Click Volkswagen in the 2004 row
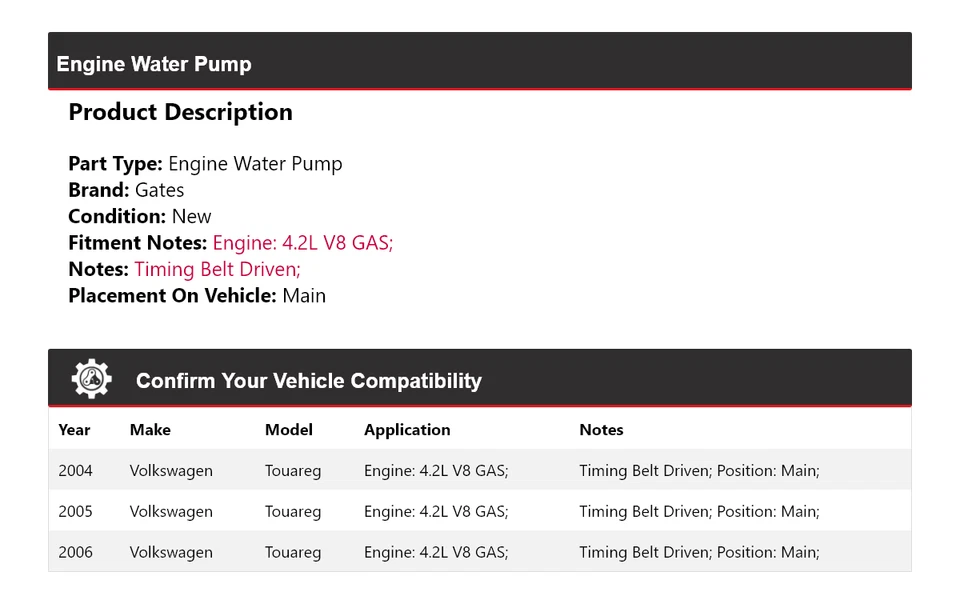 (x=171, y=471)
